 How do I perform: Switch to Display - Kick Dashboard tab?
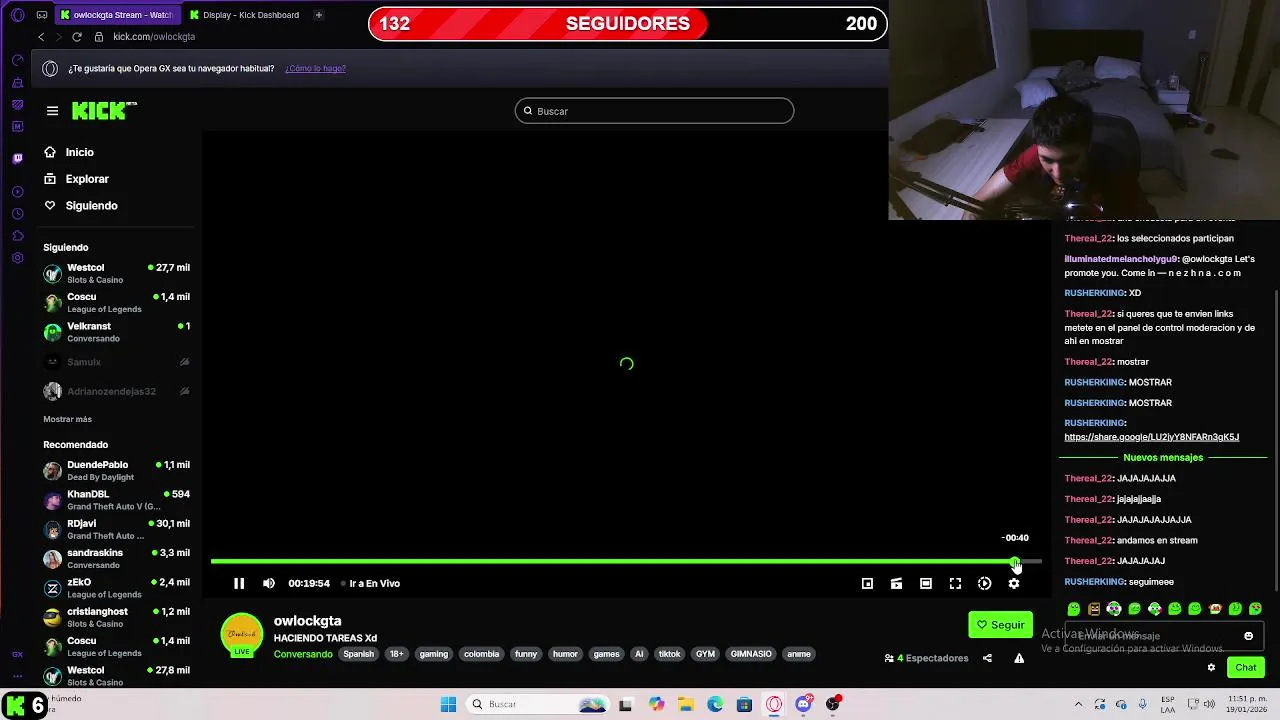(245, 15)
